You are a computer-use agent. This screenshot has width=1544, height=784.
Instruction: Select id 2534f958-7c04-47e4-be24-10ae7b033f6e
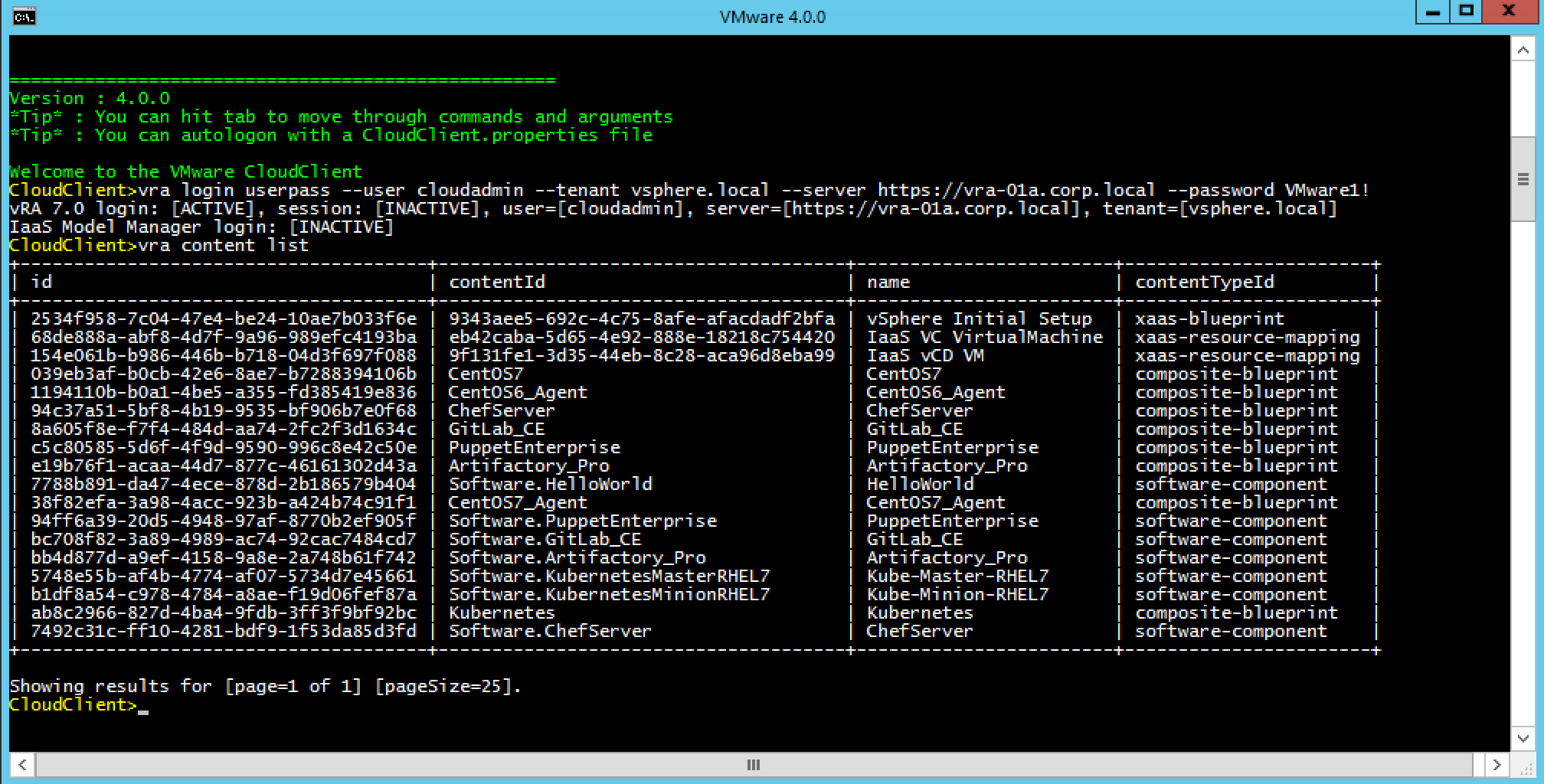[224, 318]
